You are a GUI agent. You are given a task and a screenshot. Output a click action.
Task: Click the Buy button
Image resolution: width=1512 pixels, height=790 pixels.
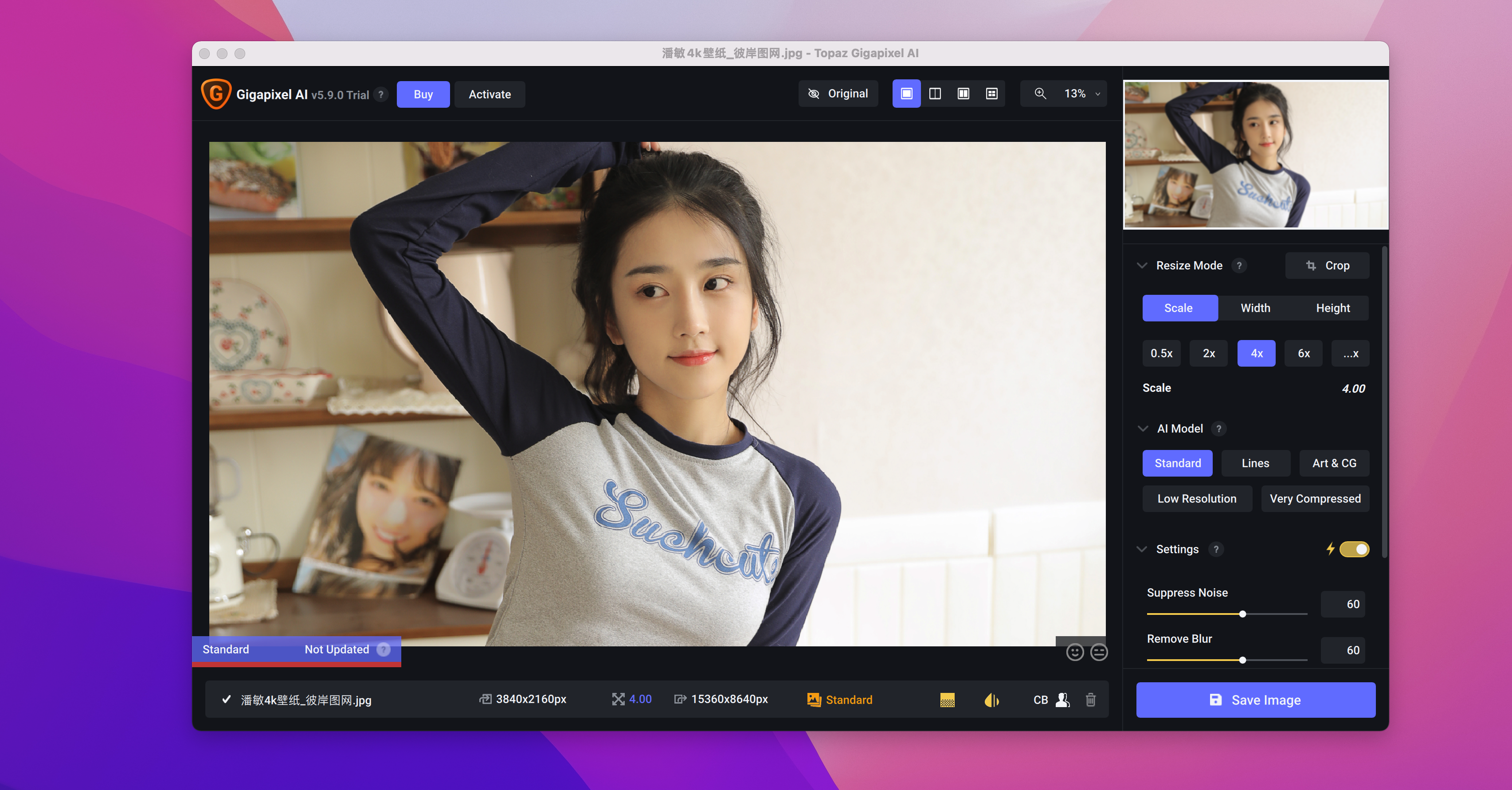pos(423,94)
